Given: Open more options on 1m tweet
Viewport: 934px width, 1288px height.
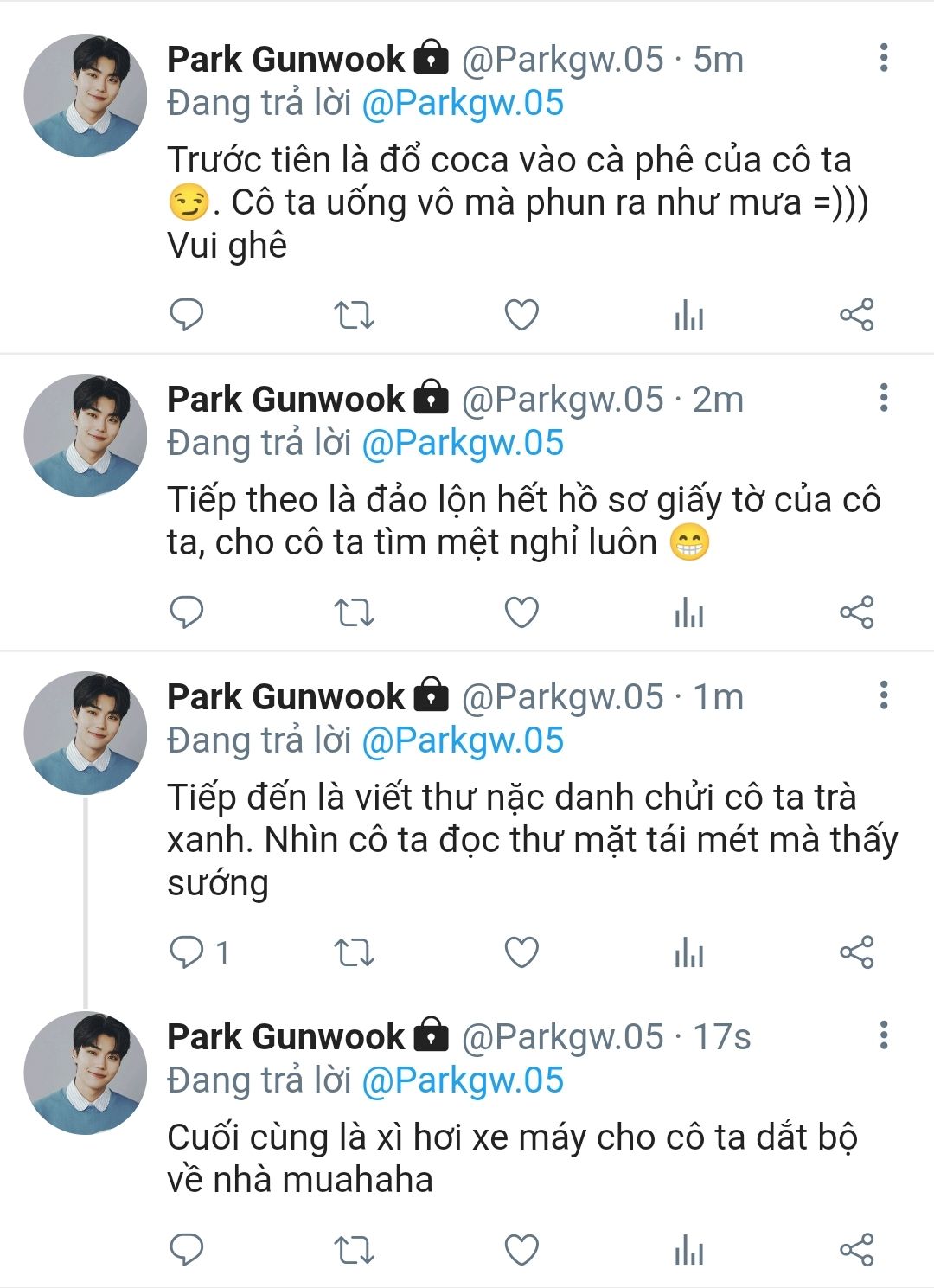Looking at the screenshot, I should click(883, 695).
